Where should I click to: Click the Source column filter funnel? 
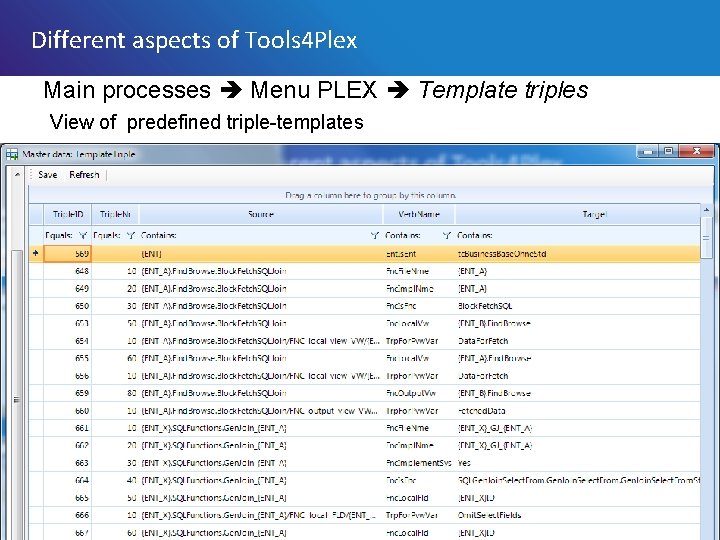coord(374,236)
